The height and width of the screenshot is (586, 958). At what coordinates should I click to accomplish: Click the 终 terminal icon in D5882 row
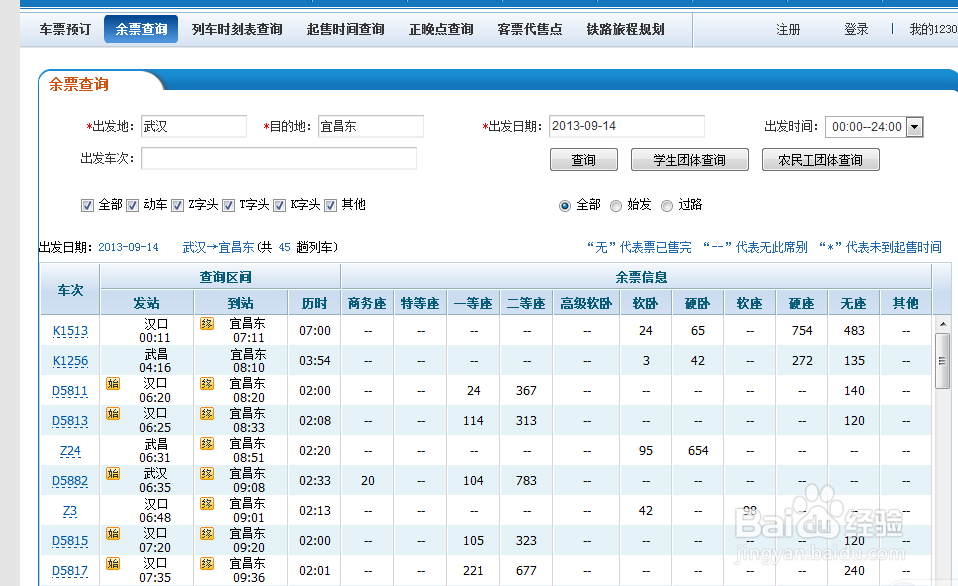click(207, 474)
